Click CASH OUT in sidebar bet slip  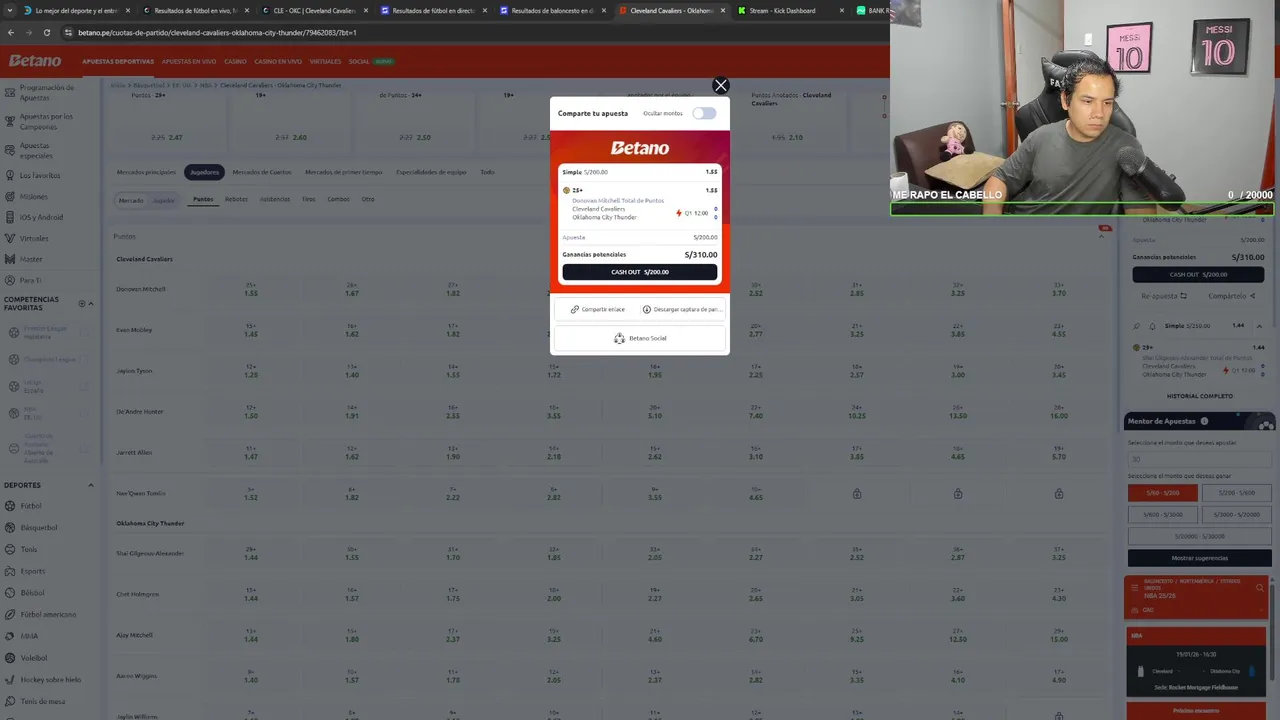[1199, 274]
